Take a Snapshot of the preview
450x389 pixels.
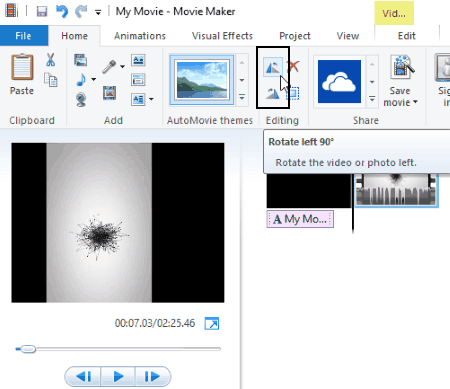pyautogui.click(x=109, y=93)
